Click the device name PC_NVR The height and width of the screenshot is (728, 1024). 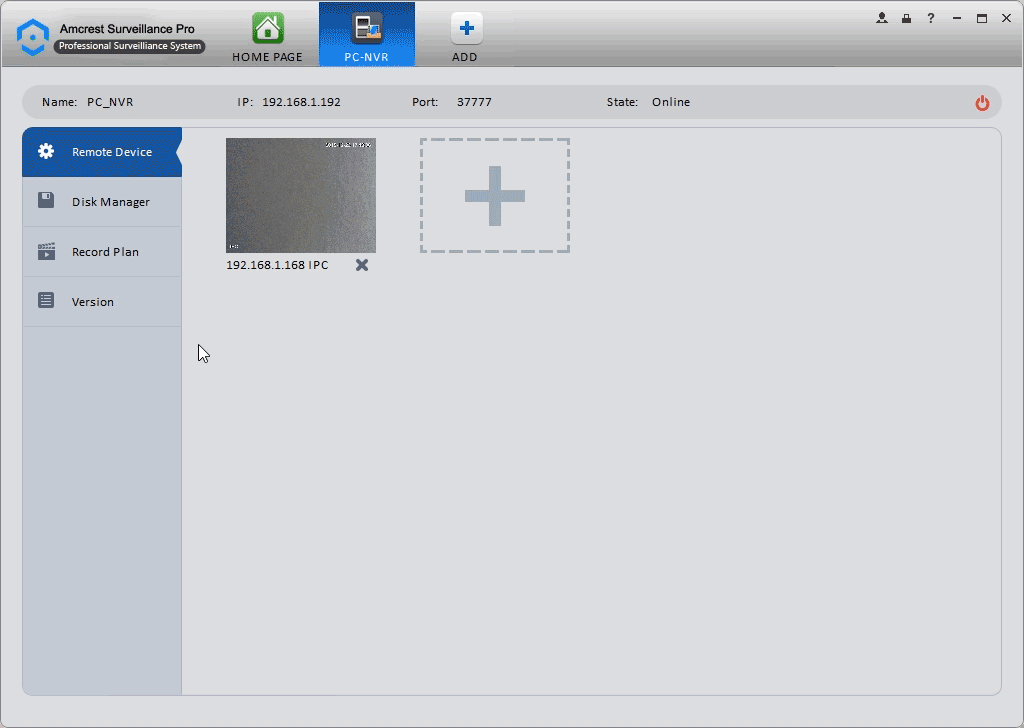(x=110, y=103)
